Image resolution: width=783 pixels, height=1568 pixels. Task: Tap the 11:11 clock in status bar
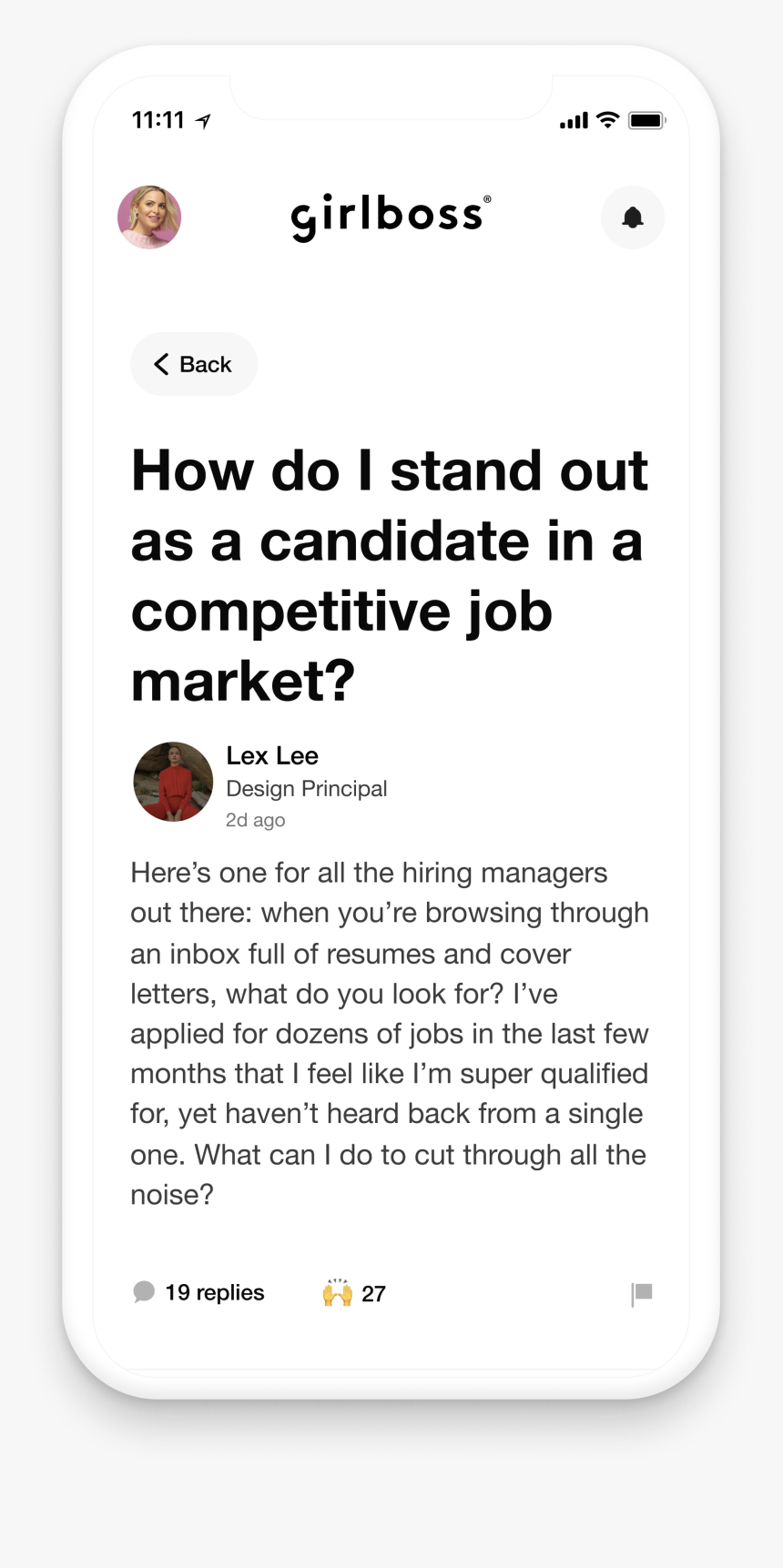pyautogui.click(x=158, y=120)
